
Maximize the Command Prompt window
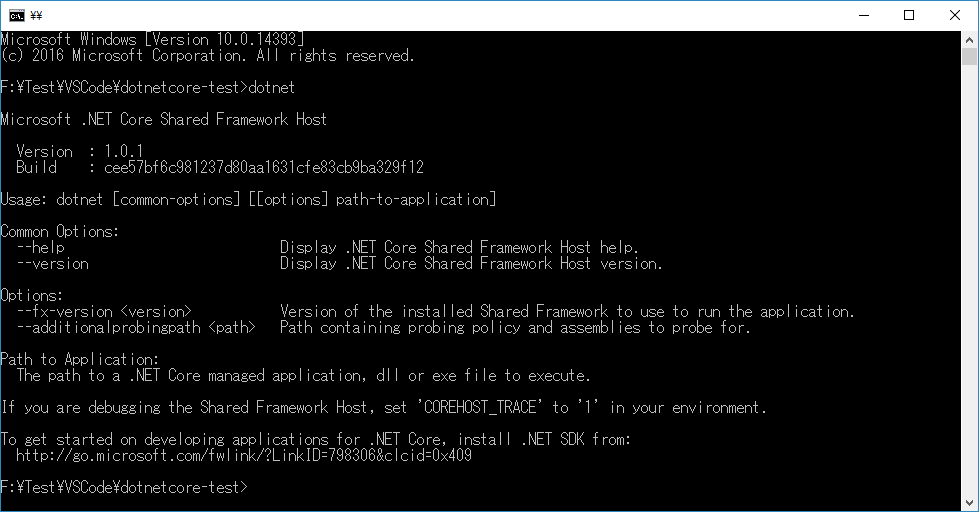[x=909, y=16]
